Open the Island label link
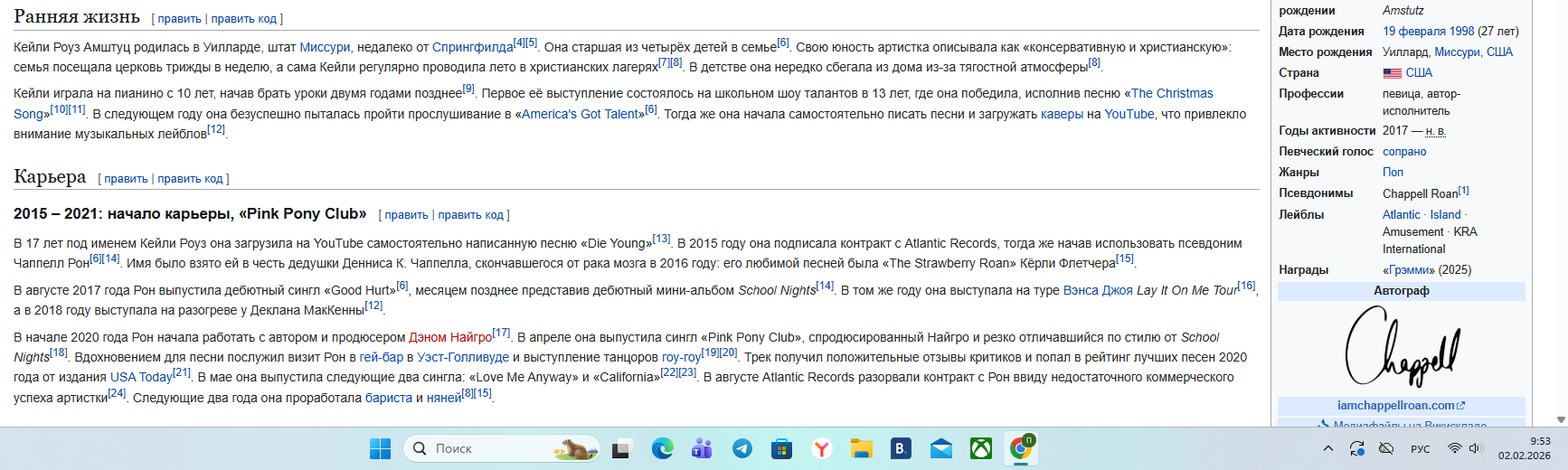 pos(1445,214)
